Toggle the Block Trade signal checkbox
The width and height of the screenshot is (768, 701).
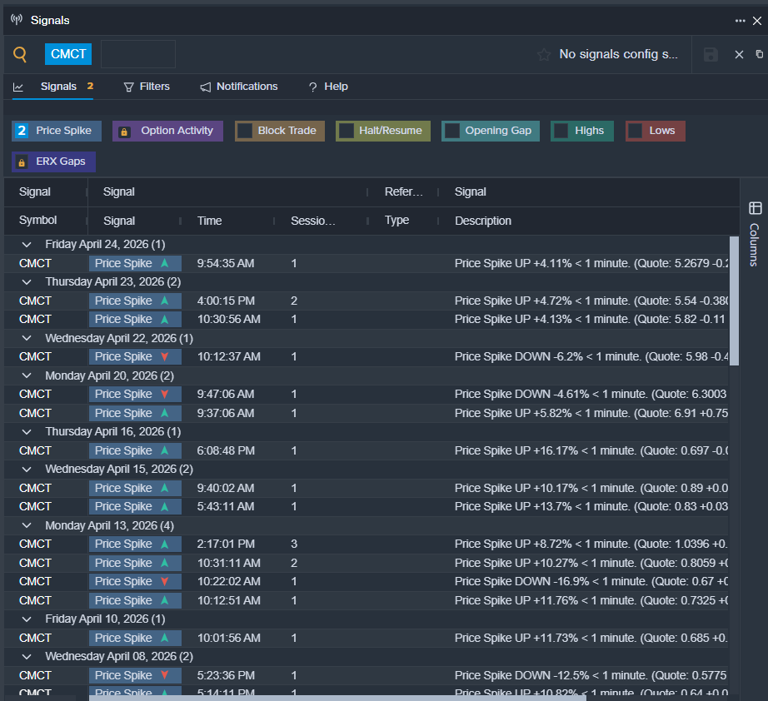245,131
